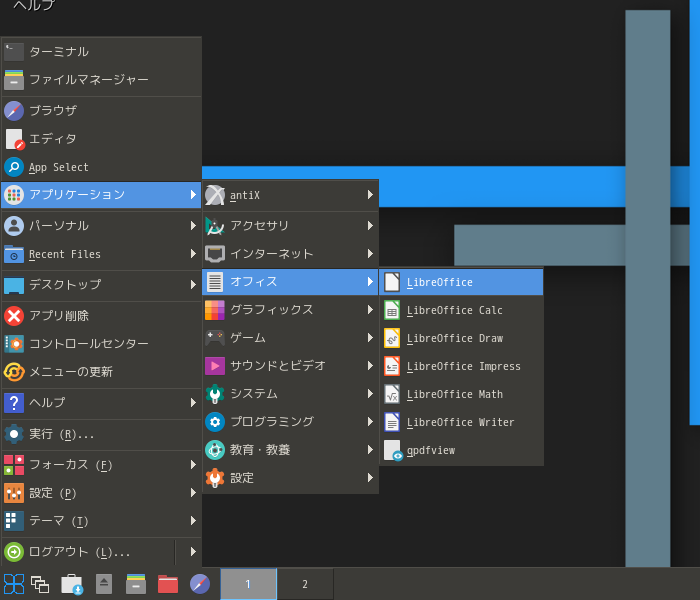Expand the 設定 submenu arrow under 教育・教養
The image size is (700, 600).
[370, 478]
